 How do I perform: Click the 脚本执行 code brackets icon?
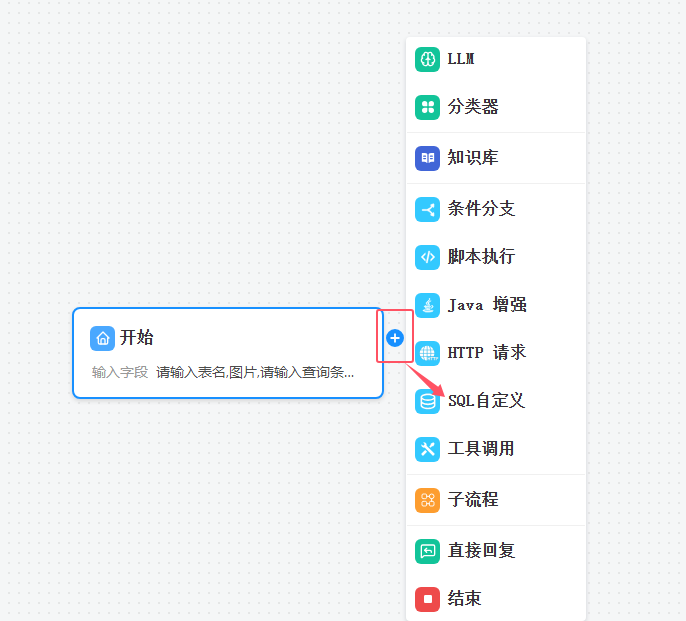pos(427,257)
